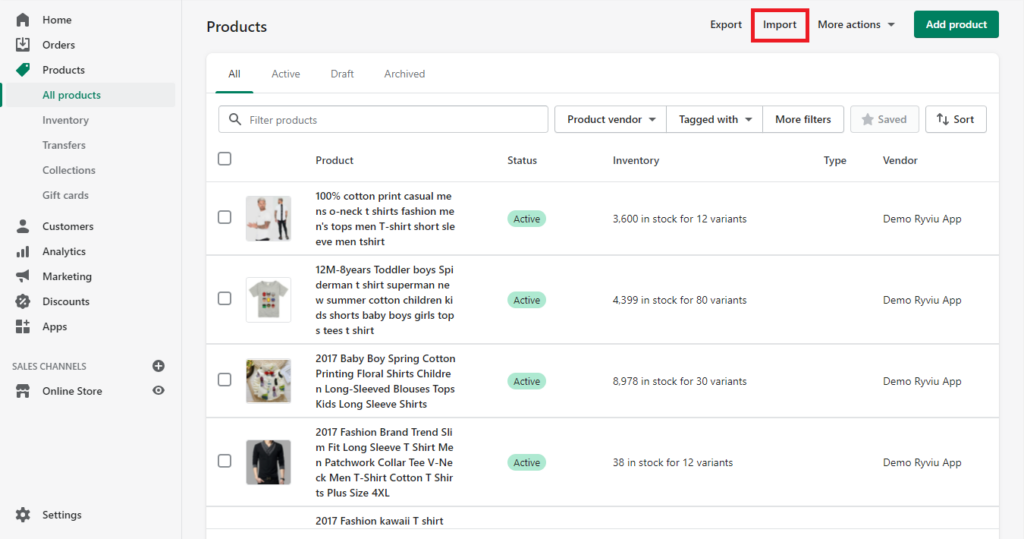Open Discounts badge icon

(23, 301)
